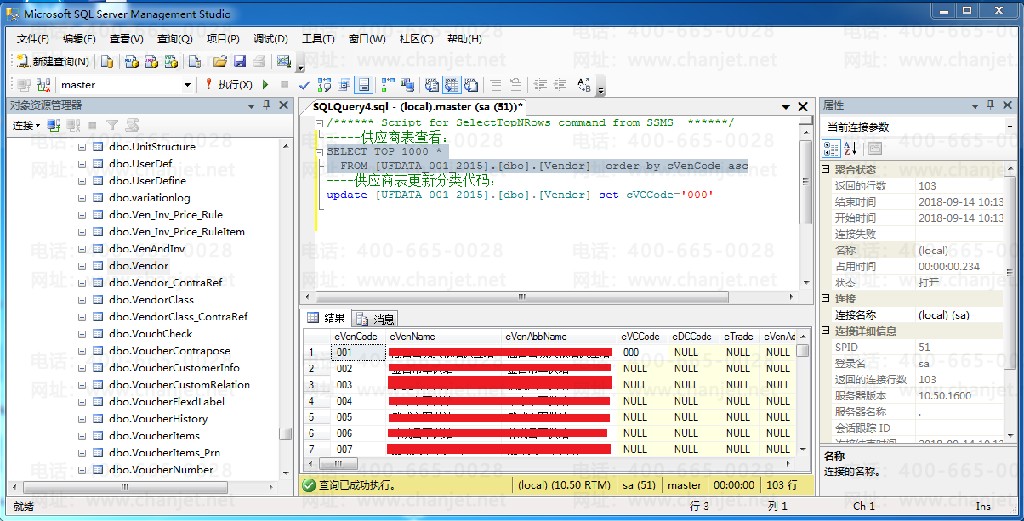Open the Properties pages icon in Properties panel
Image resolution: width=1024 pixels, height=521 pixels.
click(x=874, y=148)
